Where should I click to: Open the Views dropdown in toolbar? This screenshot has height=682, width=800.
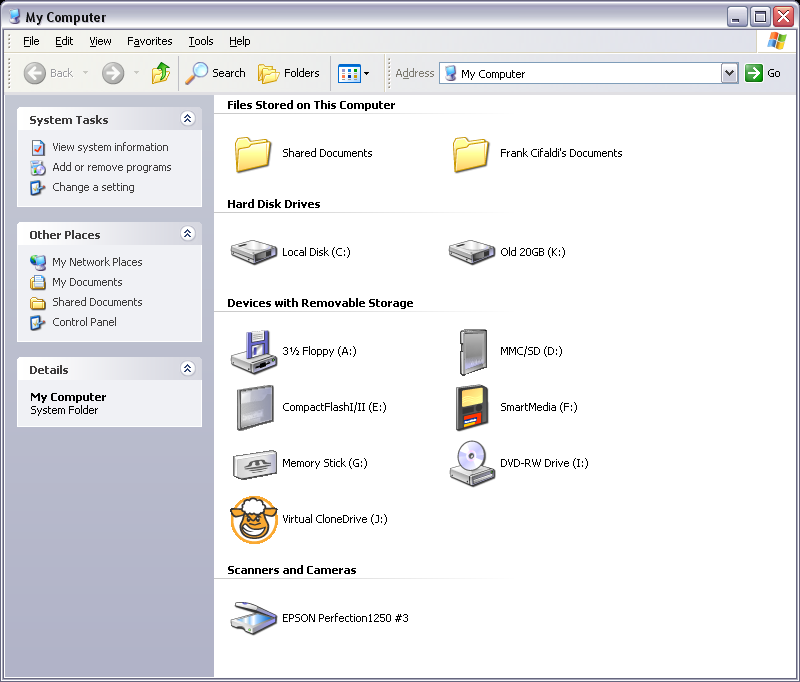(354, 73)
